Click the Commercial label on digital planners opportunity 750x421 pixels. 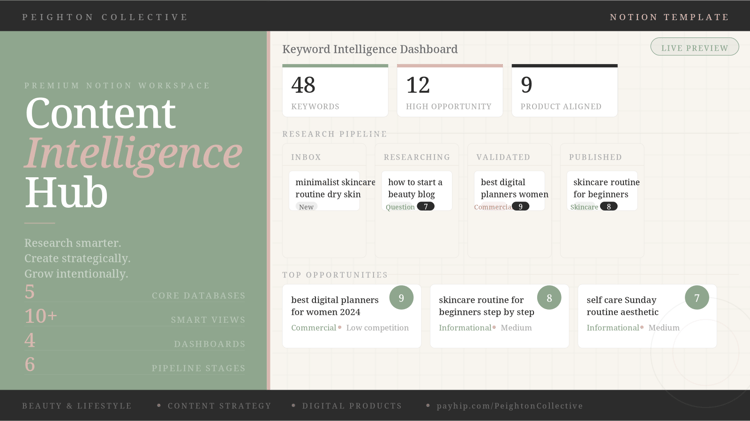[x=314, y=328]
